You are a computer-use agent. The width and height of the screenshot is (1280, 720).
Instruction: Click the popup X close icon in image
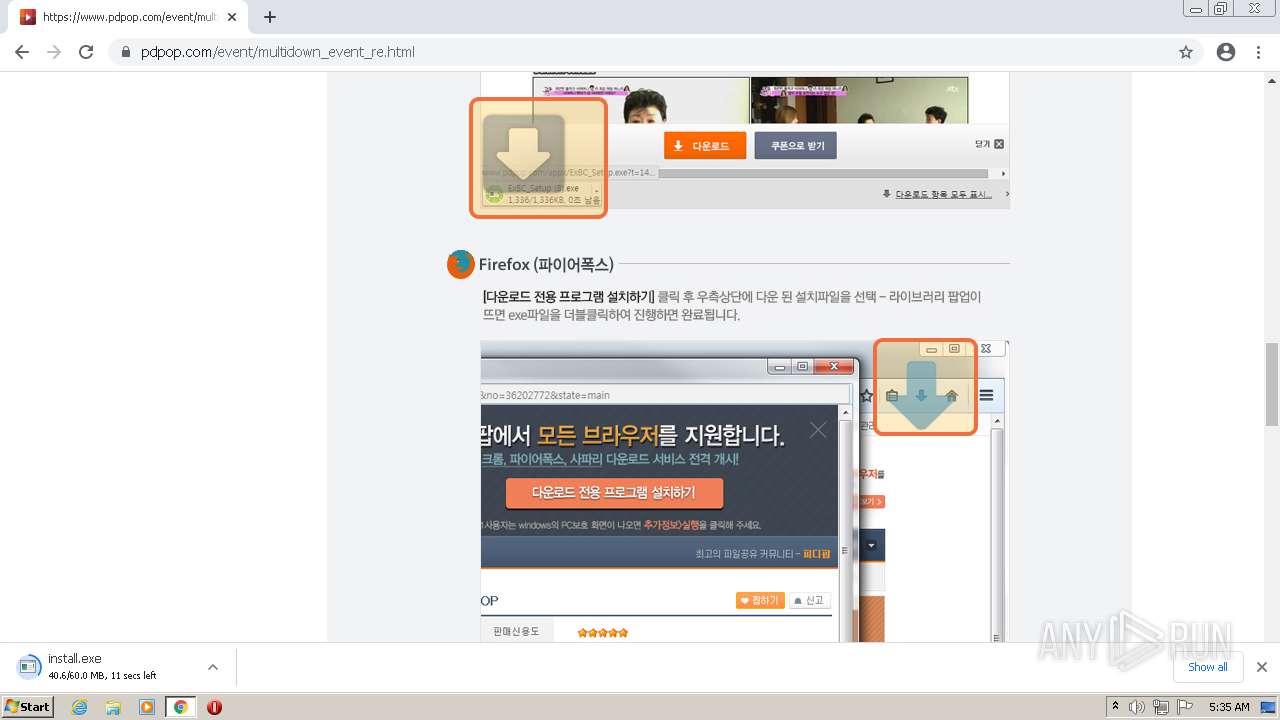coord(818,430)
